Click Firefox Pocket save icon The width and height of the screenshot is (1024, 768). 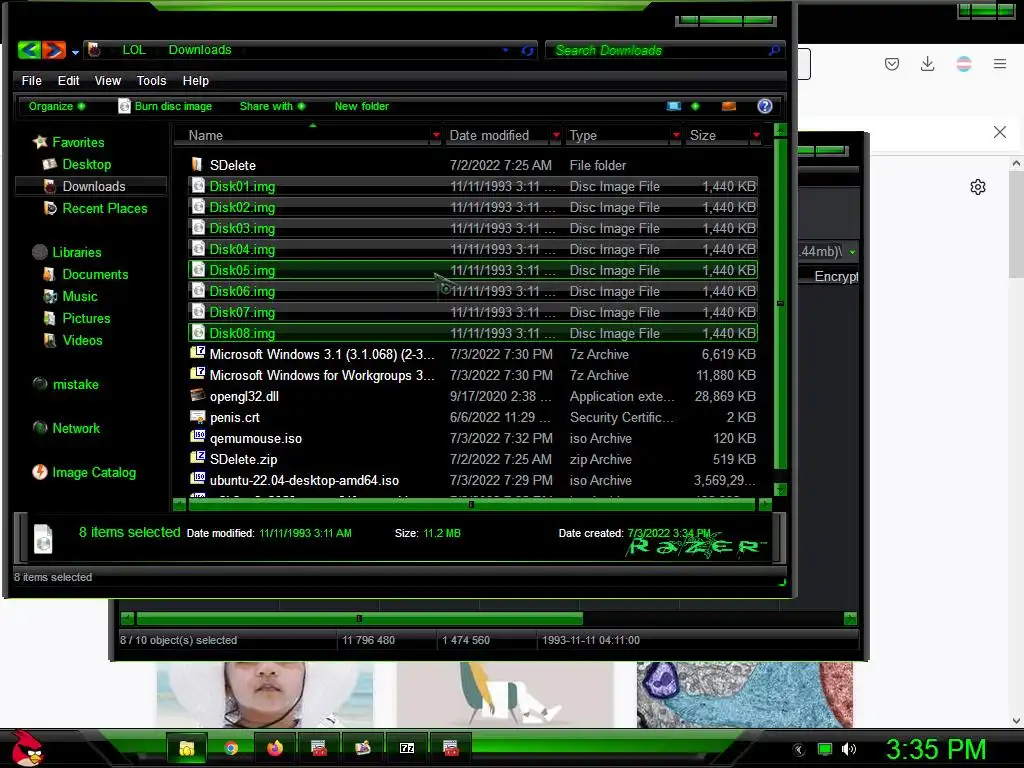click(x=892, y=63)
